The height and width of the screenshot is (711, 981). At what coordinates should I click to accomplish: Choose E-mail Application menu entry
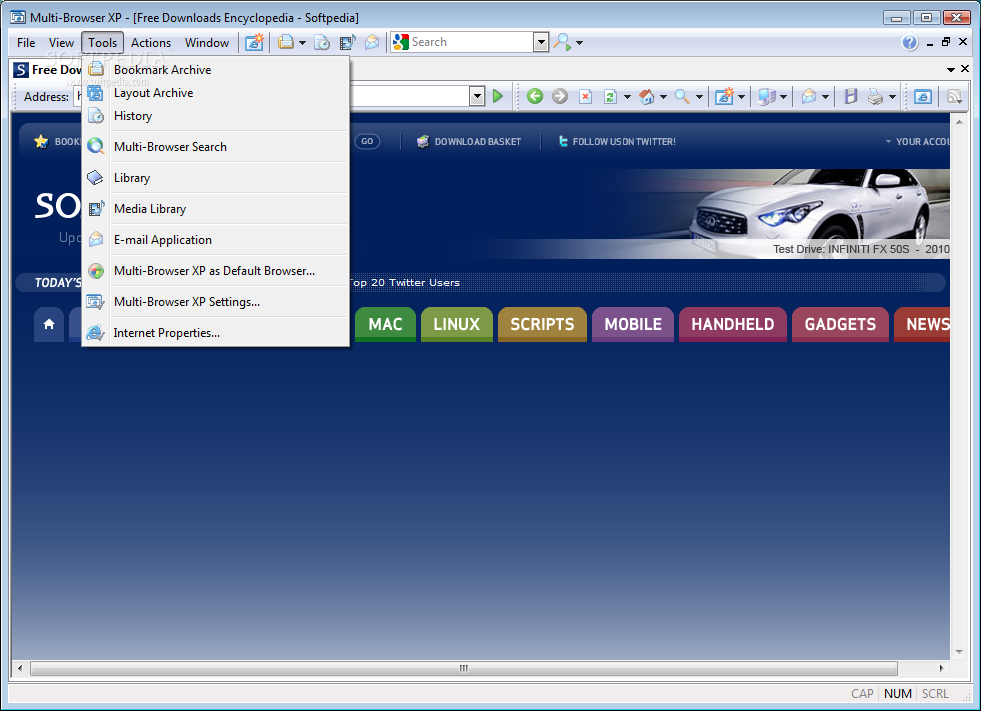[x=215, y=240]
